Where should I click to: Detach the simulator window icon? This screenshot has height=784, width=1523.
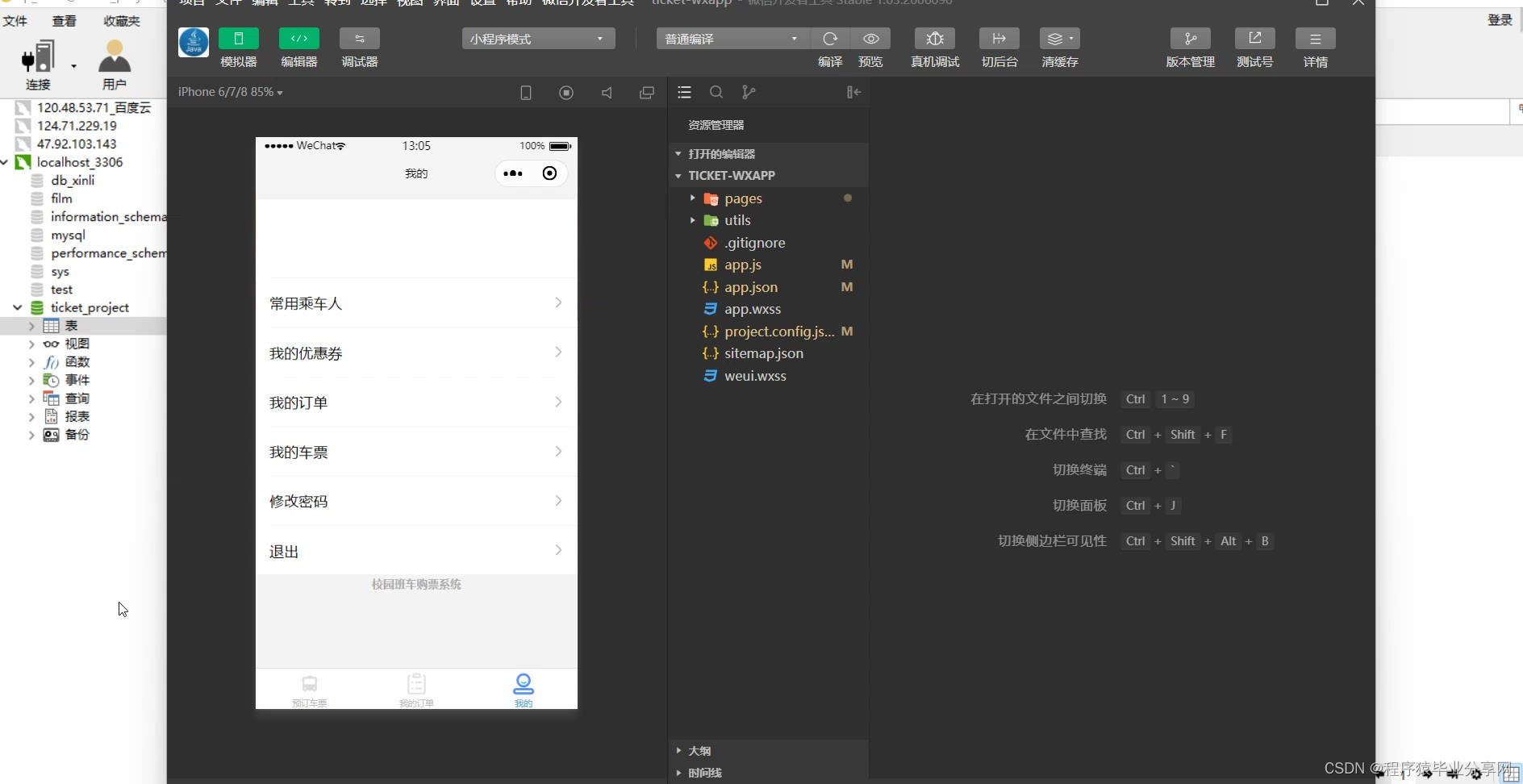click(x=647, y=93)
